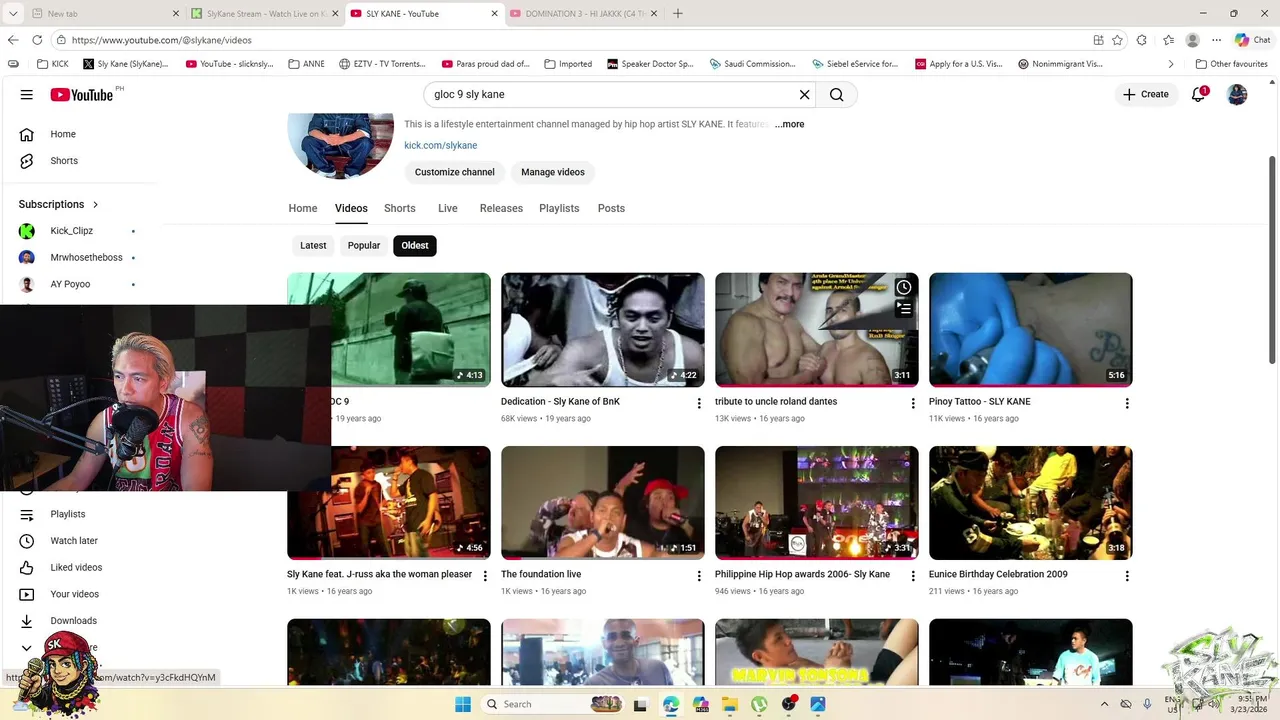Open Copilot Chat in browser toolbar
Screen dimensions: 1280x720
click(1253, 40)
